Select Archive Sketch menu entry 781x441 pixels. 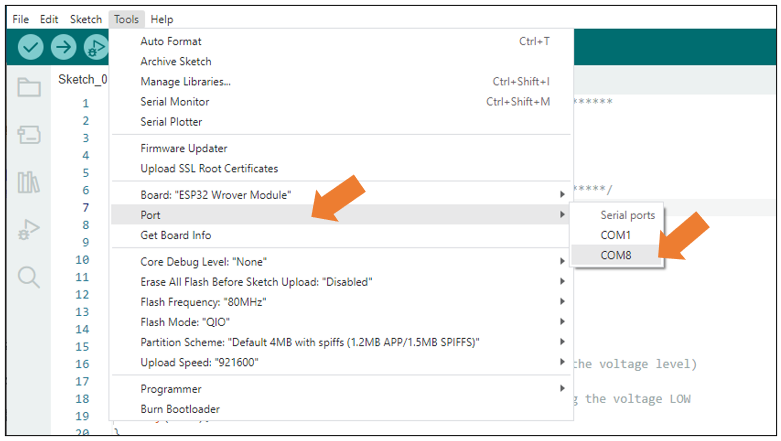pos(342,61)
